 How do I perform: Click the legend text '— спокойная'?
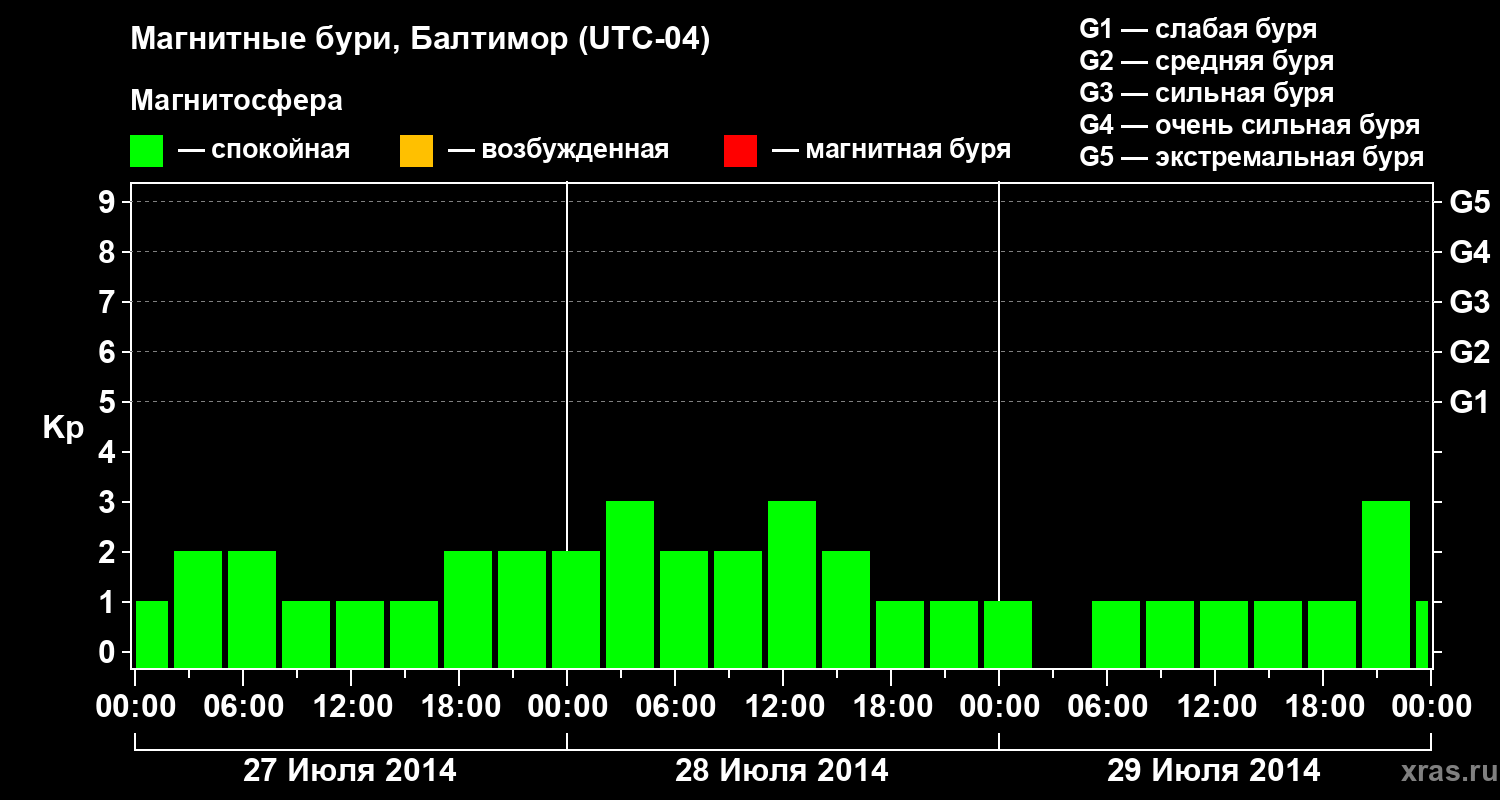[x=264, y=151]
